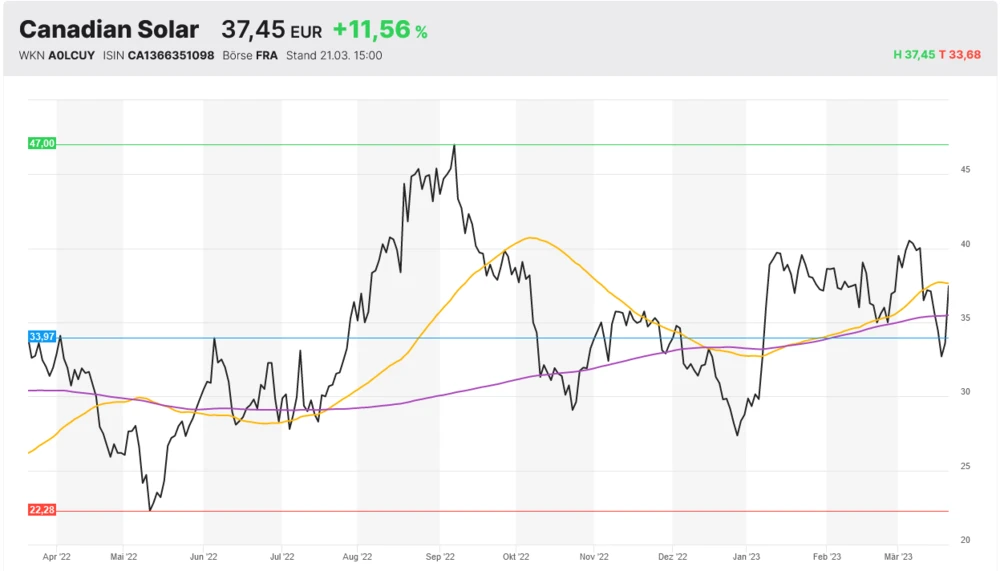1000x571 pixels.
Task: Click the price trough touching the 22,28 line
Action: [x=150, y=509]
